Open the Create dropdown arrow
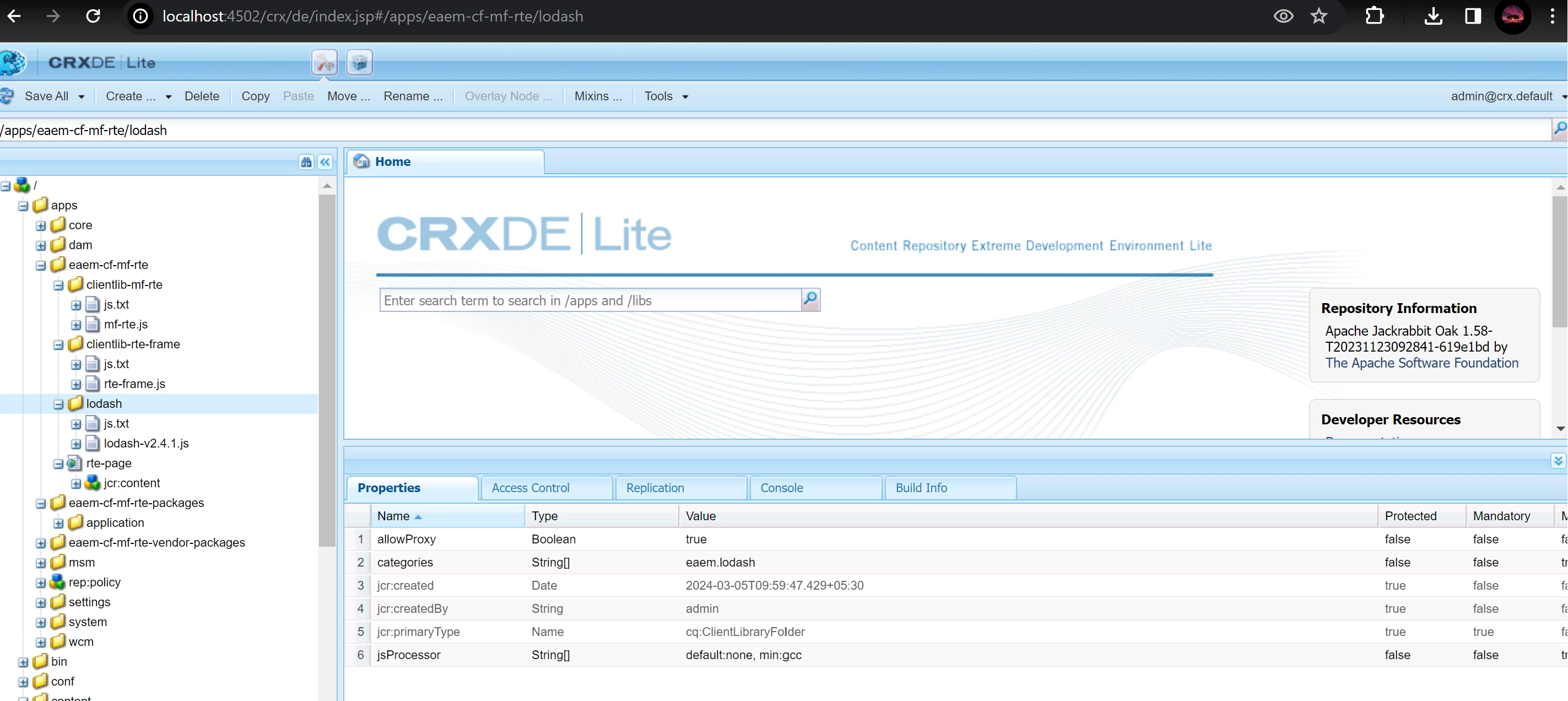Screen dimensions: 1568x701 pyautogui.click(x=169, y=97)
